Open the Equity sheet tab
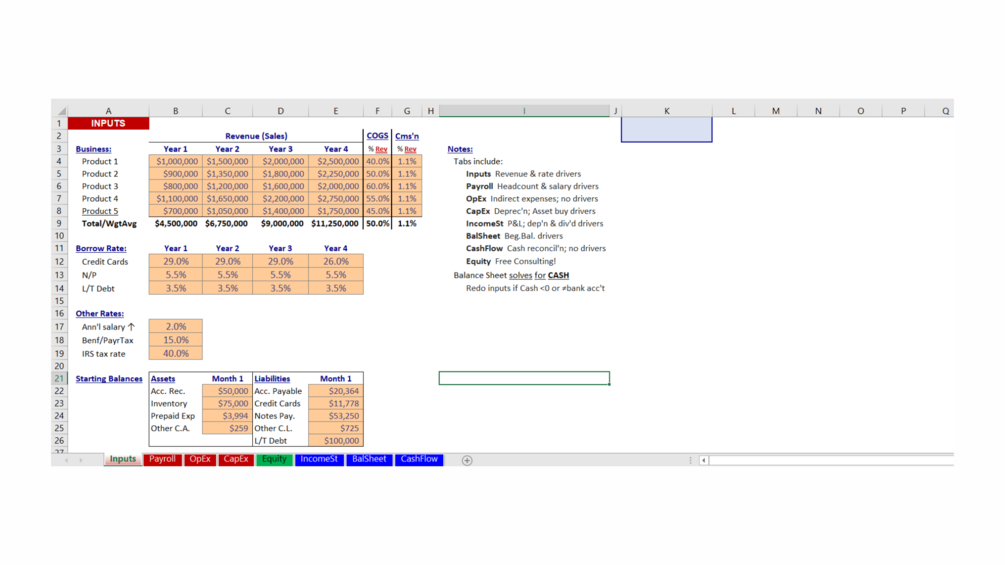 (274, 459)
